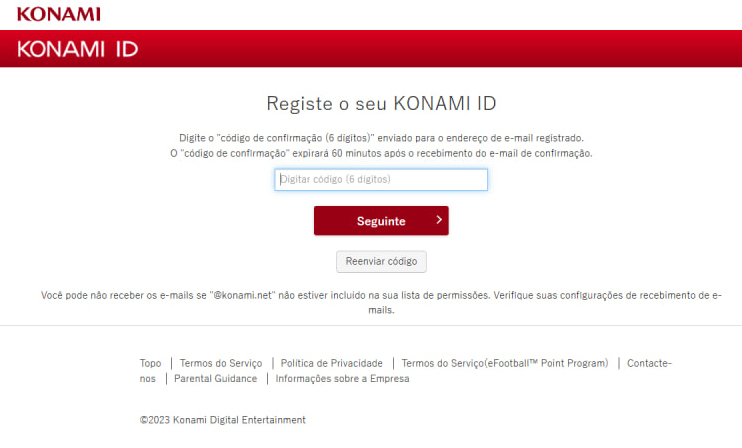This screenshot has width=742, height=448.
Task: Click the "Registe o seu KONAMI ID" heading
Action: [381, 104]
